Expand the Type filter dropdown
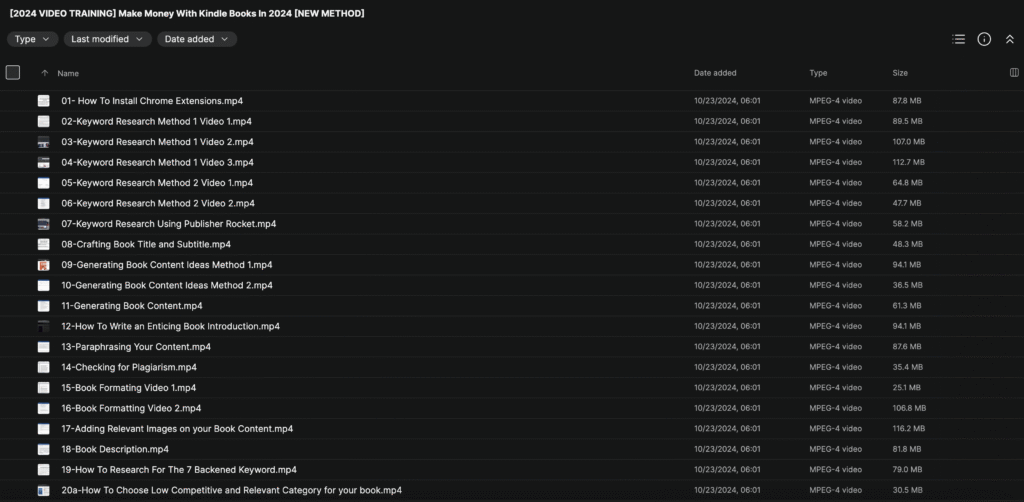This screenshot has height=502, width=1024. [32, 39]
